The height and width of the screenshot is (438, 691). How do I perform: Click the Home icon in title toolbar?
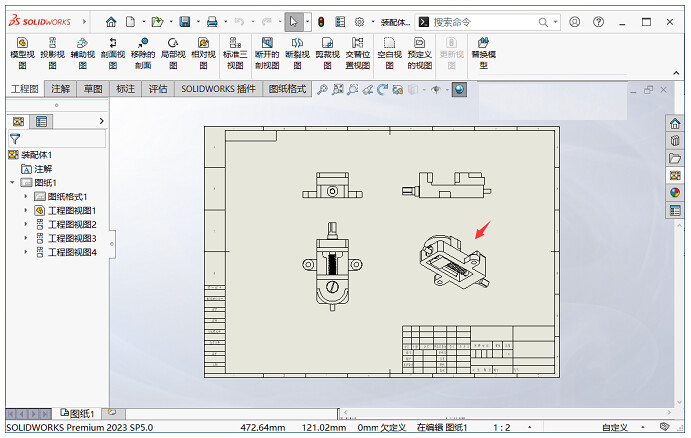pyautogui.click(x=111, y=21)
